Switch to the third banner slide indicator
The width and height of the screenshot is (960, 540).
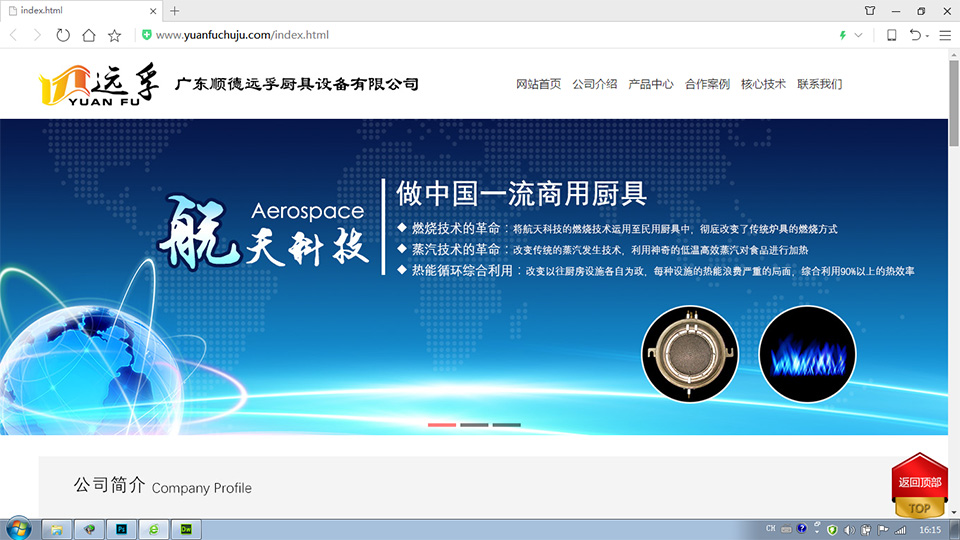506,425
